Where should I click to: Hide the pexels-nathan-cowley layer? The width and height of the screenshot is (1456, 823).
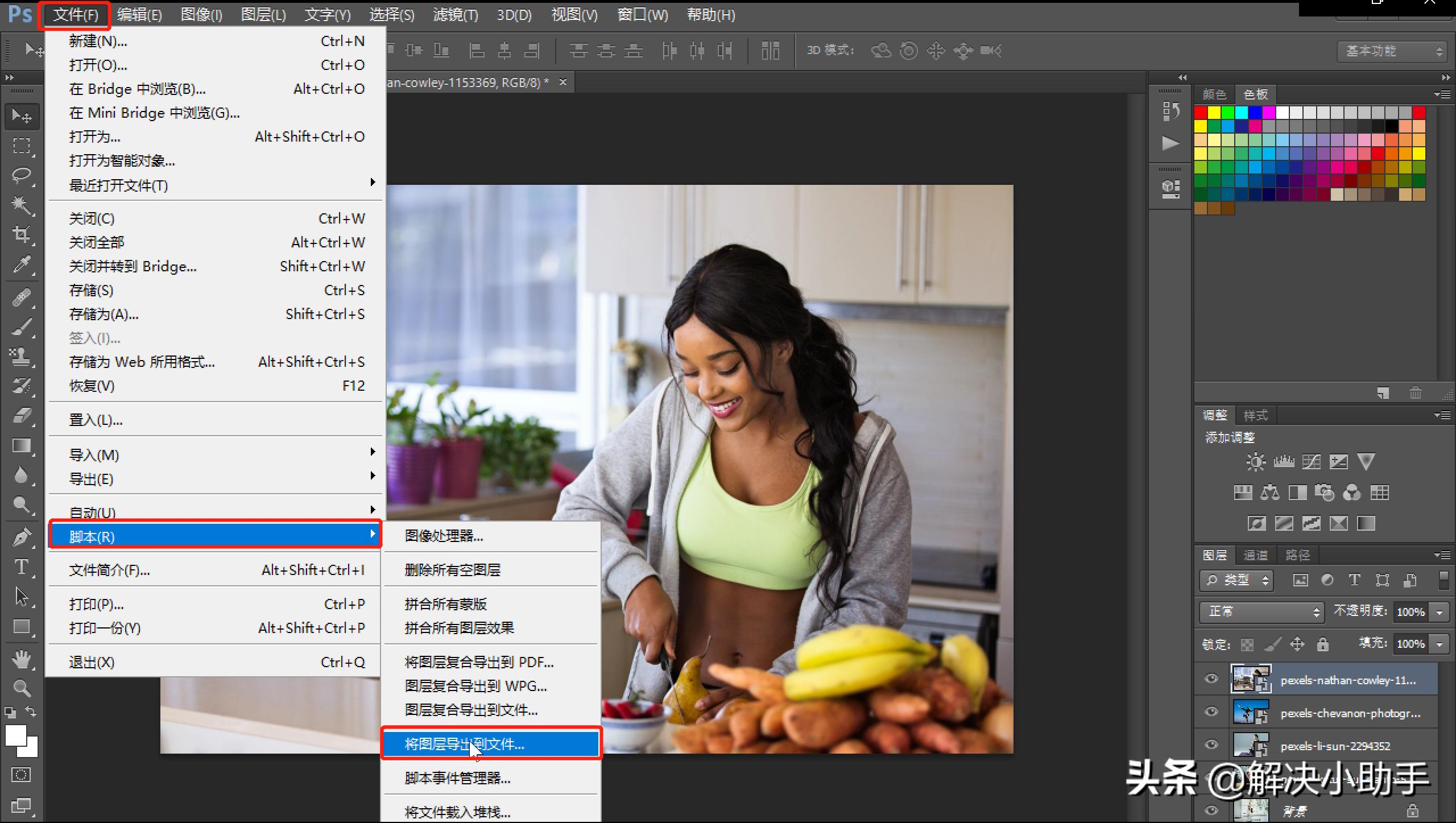point(1211,679)
